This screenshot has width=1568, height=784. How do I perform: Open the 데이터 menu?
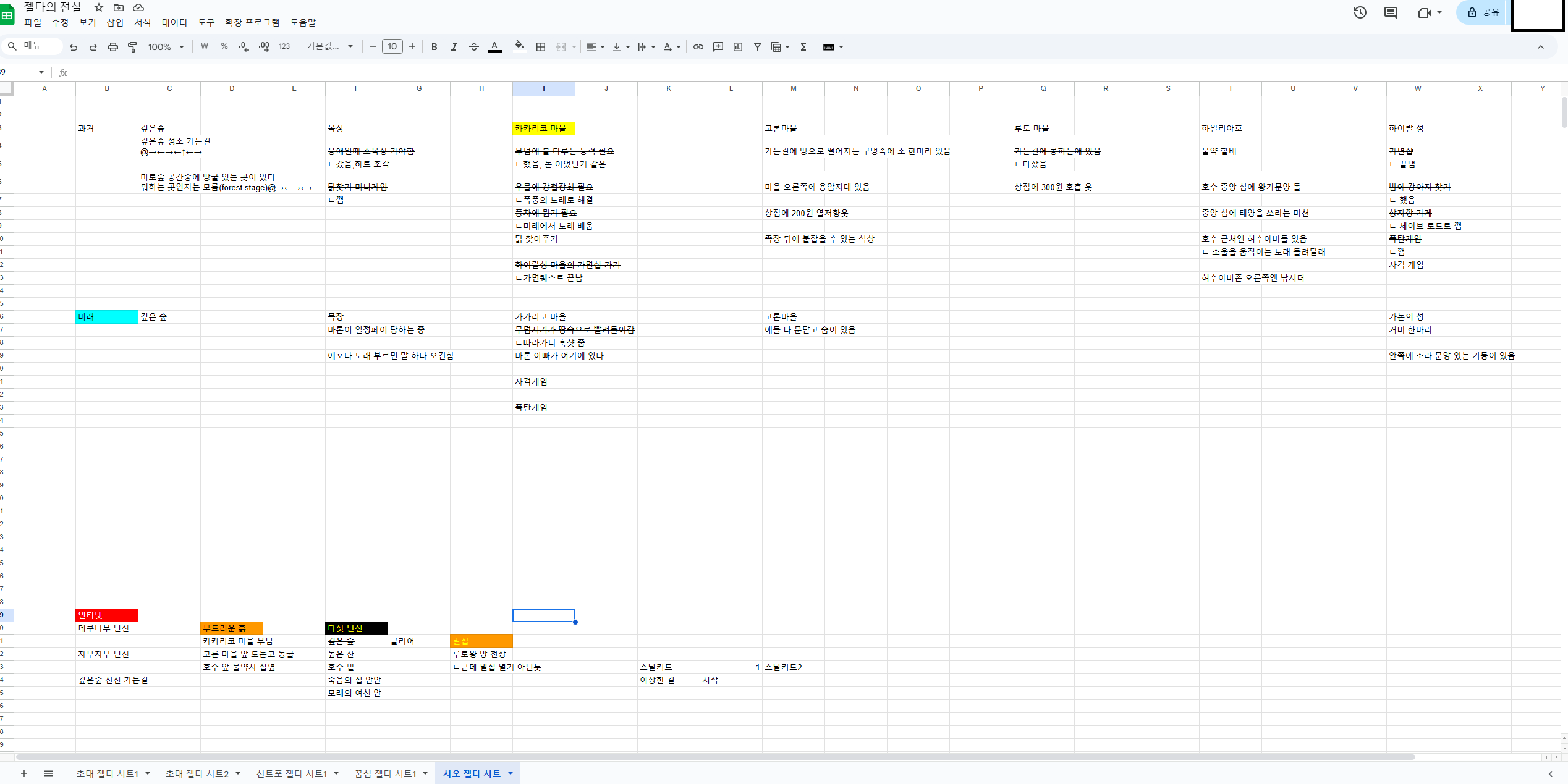pos(174,22)
